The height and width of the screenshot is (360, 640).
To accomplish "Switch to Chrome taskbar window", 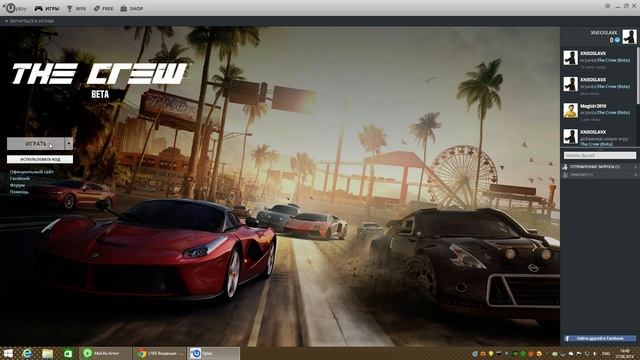I will (x=160, y=353).
